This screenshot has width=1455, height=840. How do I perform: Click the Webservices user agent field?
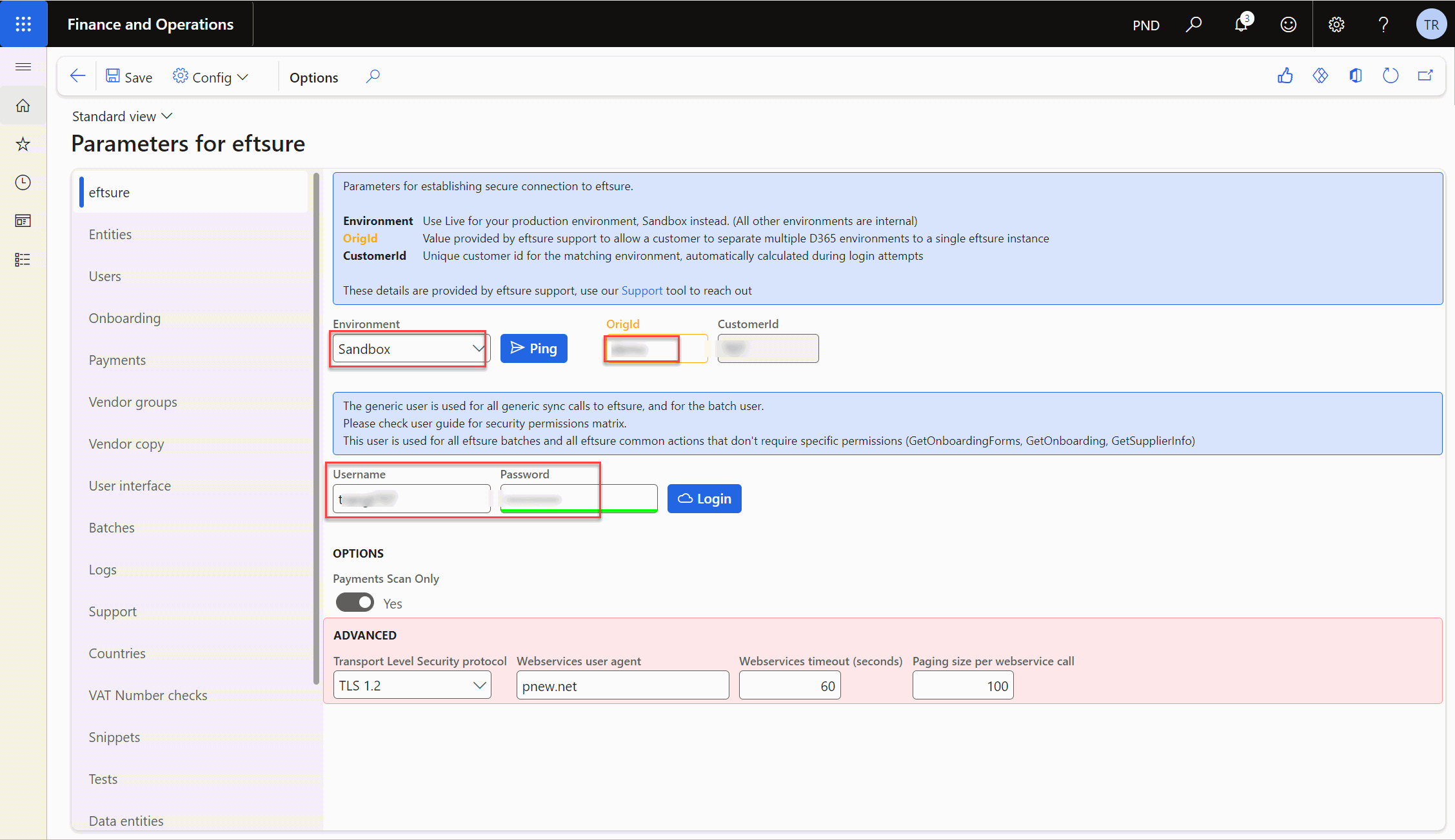click(x=622, y=685)
